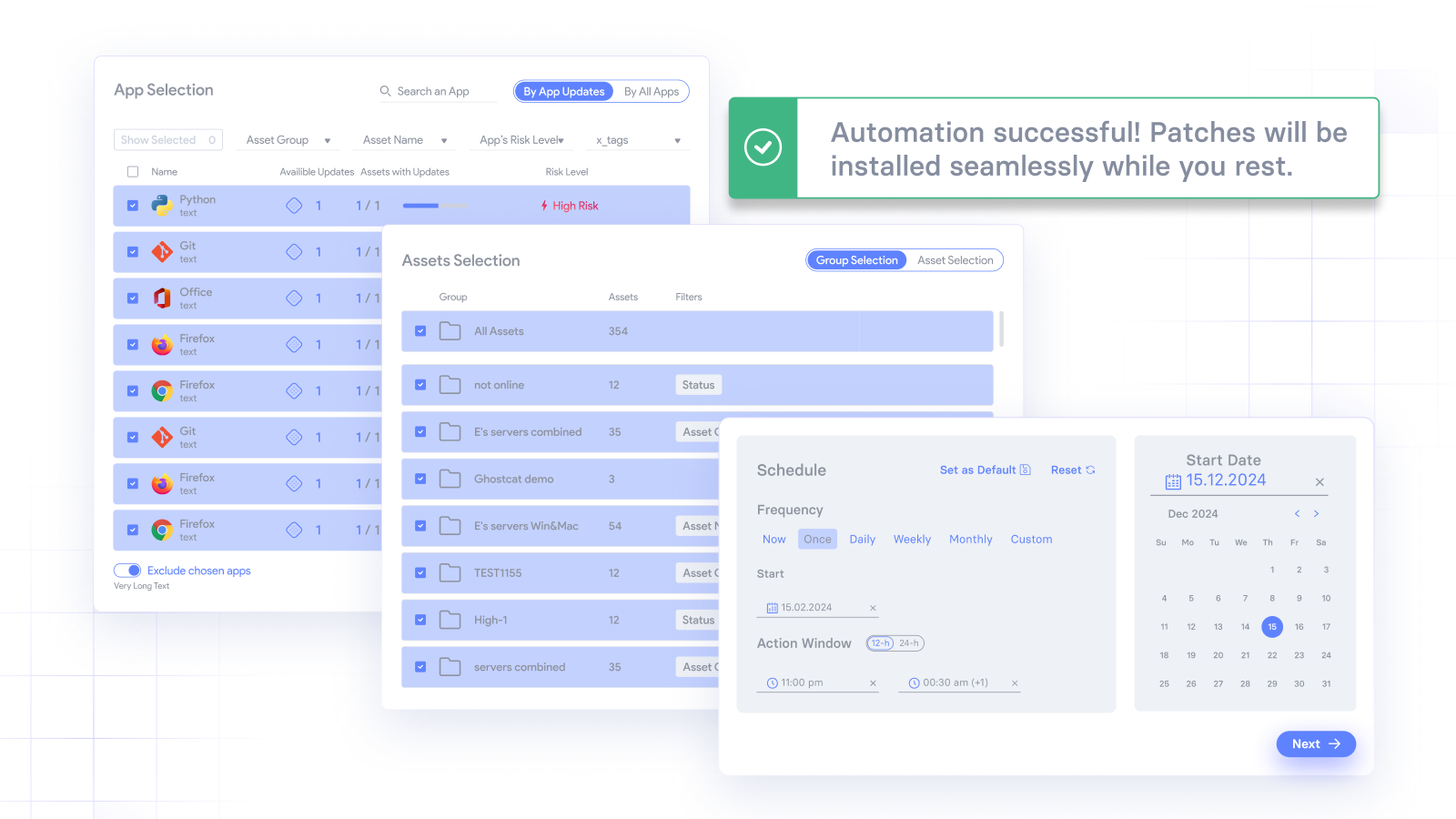Image resolution: width=1456 pixels, height=819 pixels.
Task: Click the Assets Selection list scrollbar
Action: pyautogui.click(x=1001, y=329)
